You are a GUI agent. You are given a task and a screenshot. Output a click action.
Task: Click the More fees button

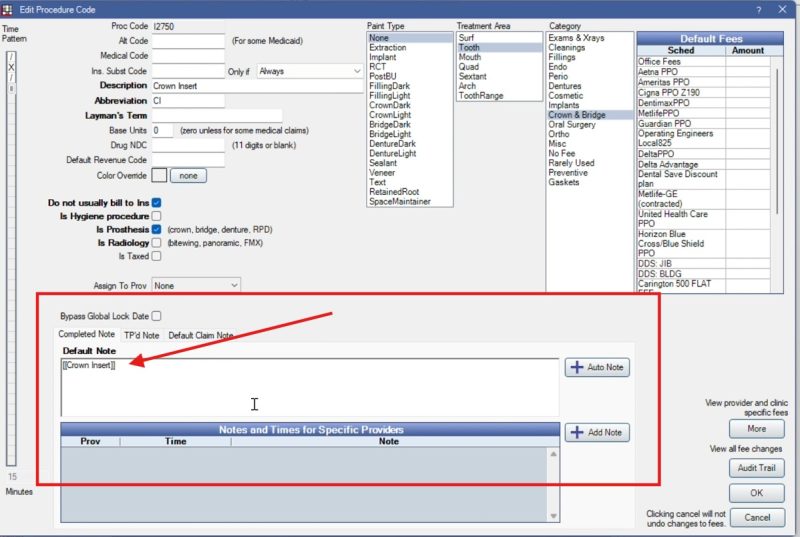757,429
